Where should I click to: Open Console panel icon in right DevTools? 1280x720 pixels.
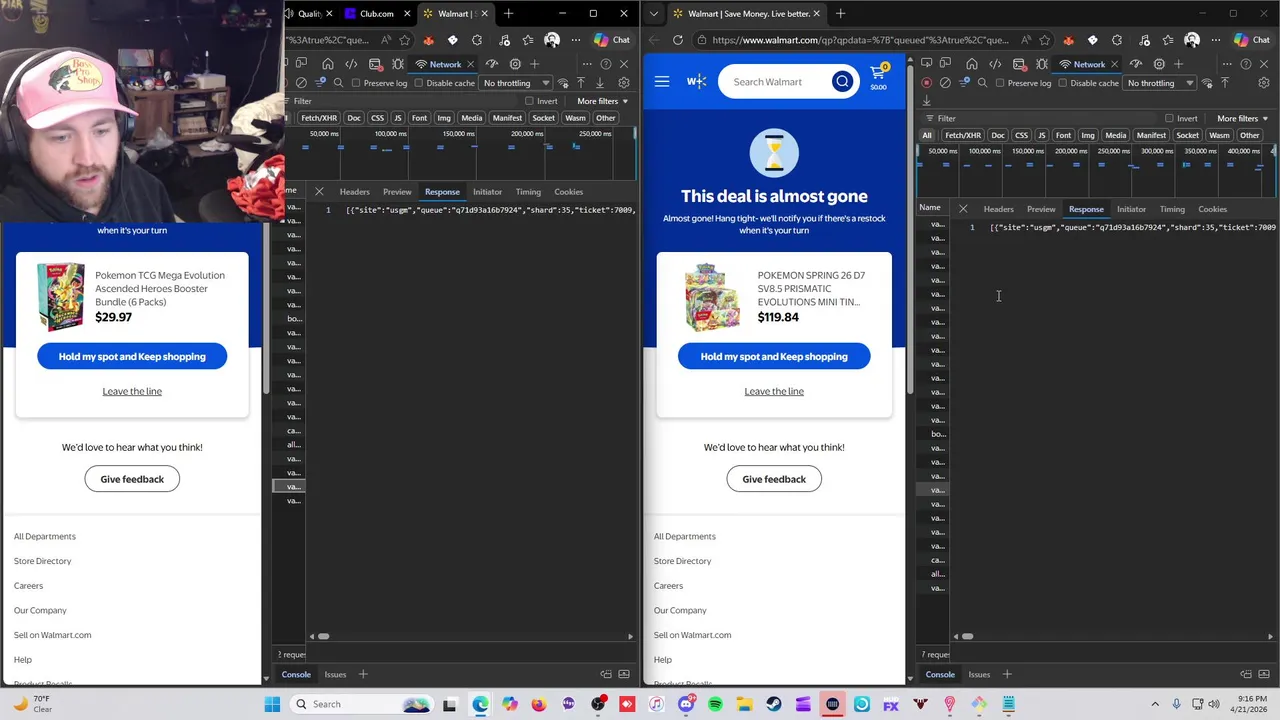point(1018,64)
